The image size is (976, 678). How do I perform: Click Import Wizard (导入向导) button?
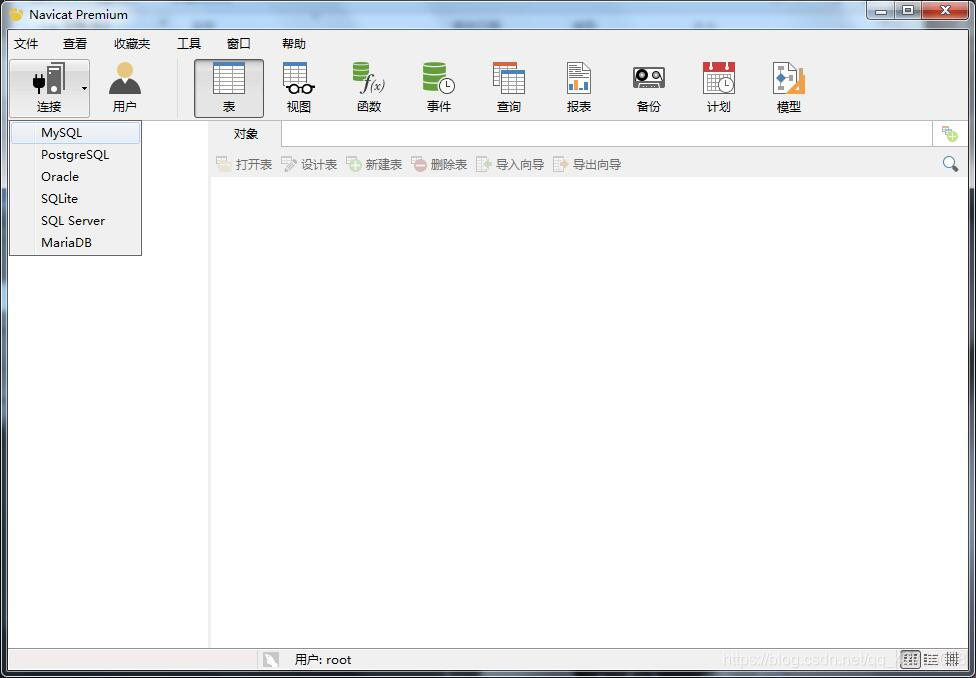[510, 164]
